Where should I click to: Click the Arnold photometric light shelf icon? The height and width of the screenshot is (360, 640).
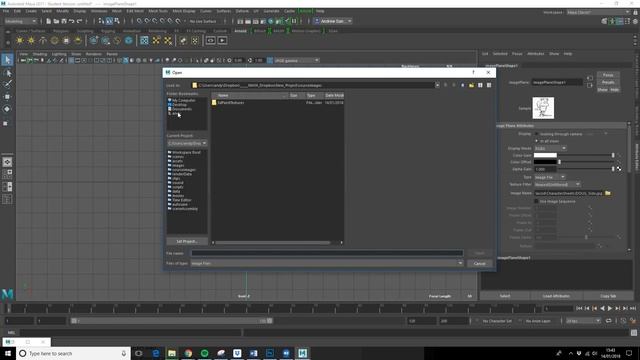[x=43, y=40]
